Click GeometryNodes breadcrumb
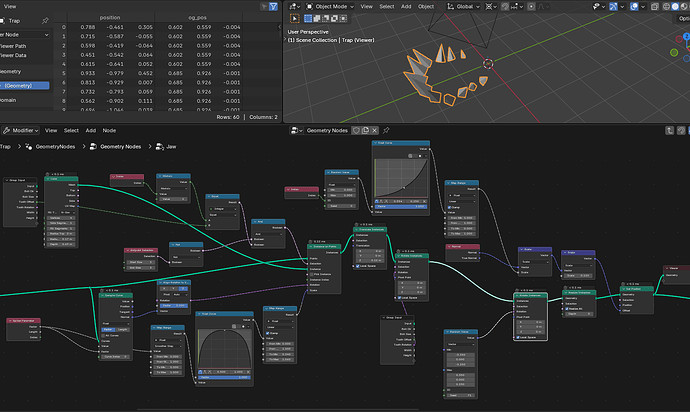This screenshot has width=690, height=412. 55,147
